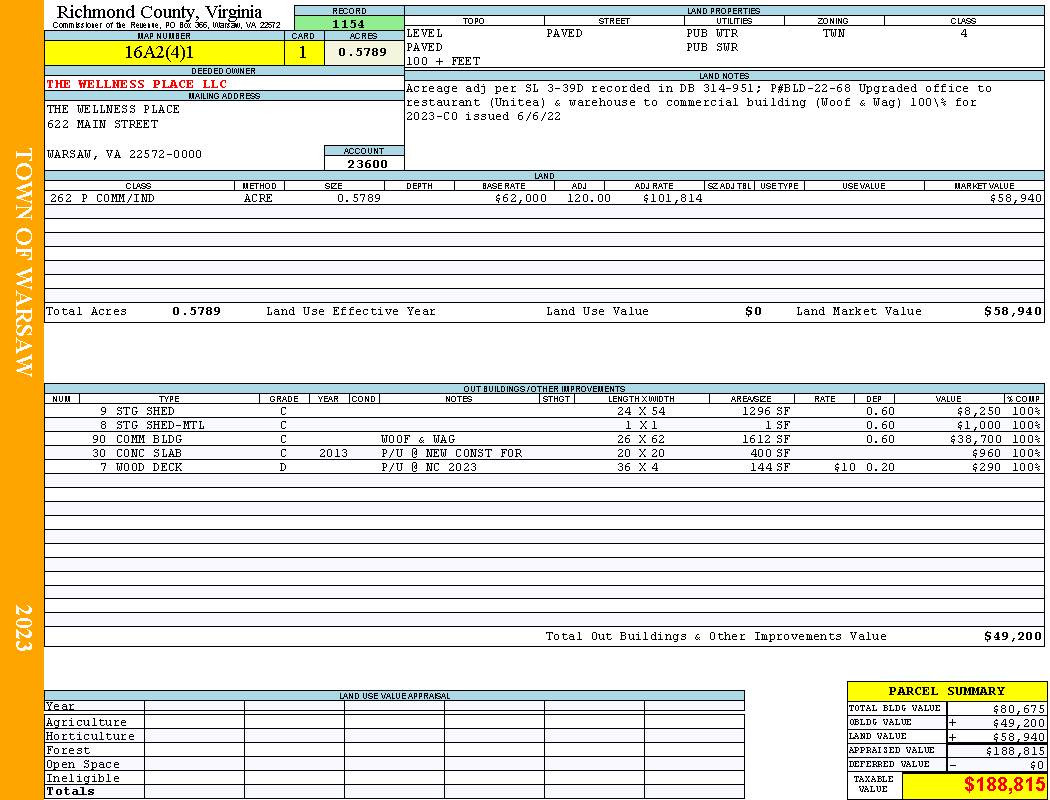
Task: Click total building value $80,675
Action: coord(1018,709)
